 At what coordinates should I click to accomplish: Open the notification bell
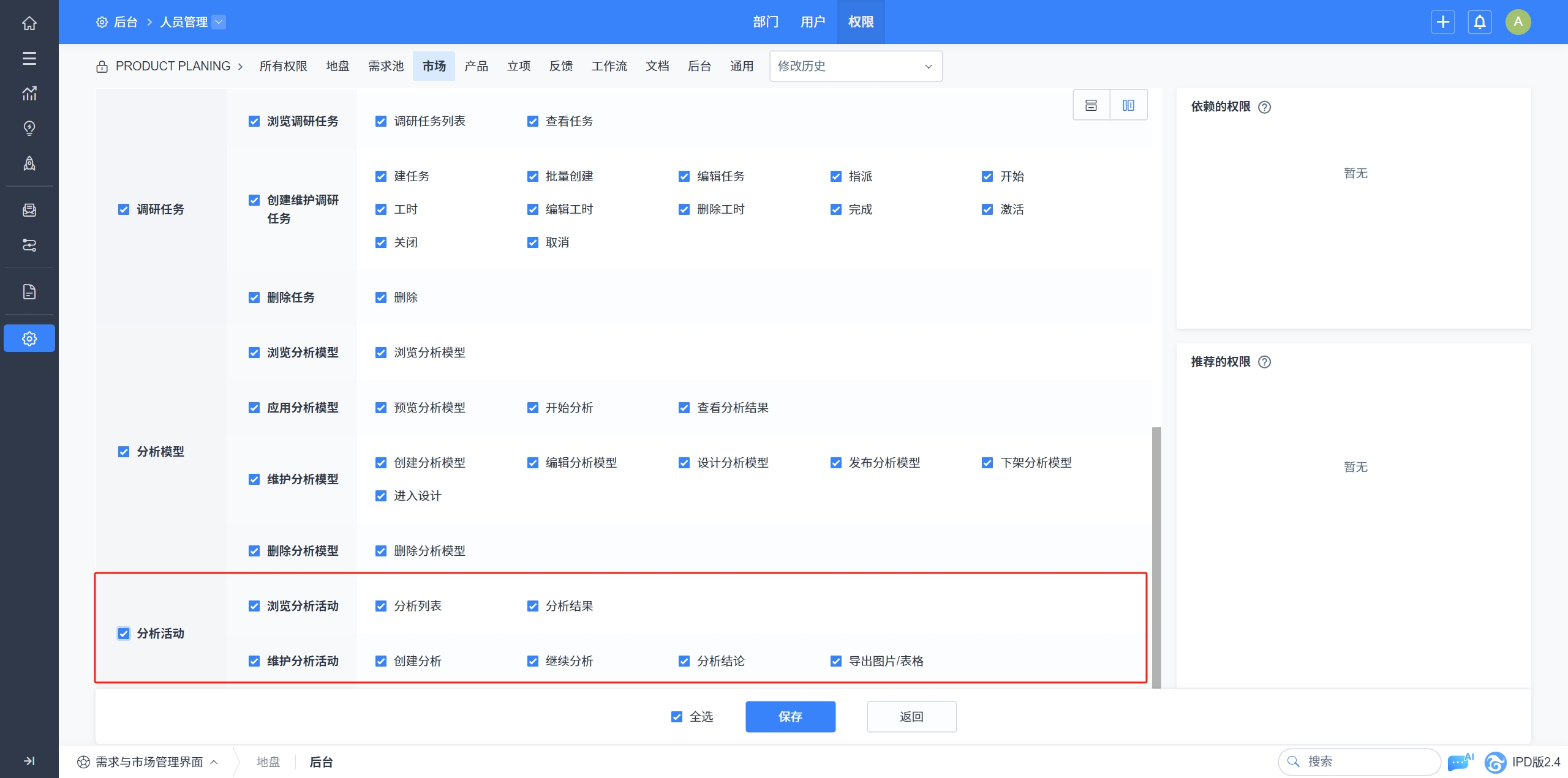1479,22
